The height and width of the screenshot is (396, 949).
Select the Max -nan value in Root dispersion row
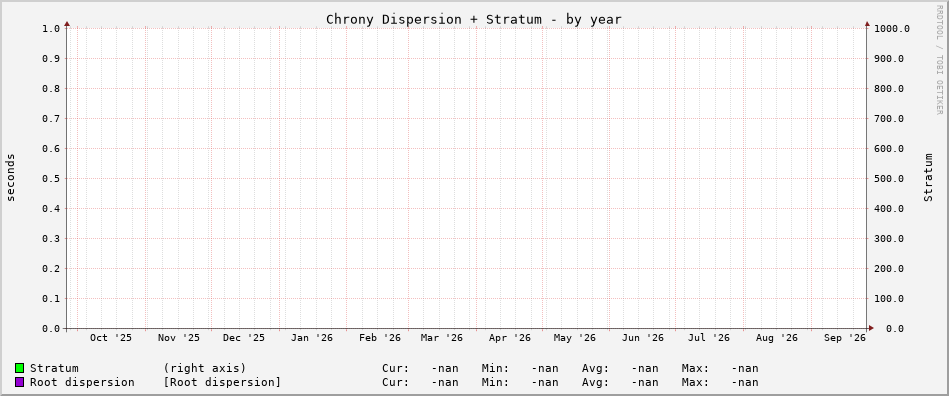pyautogui.click(x=744, y=383)
